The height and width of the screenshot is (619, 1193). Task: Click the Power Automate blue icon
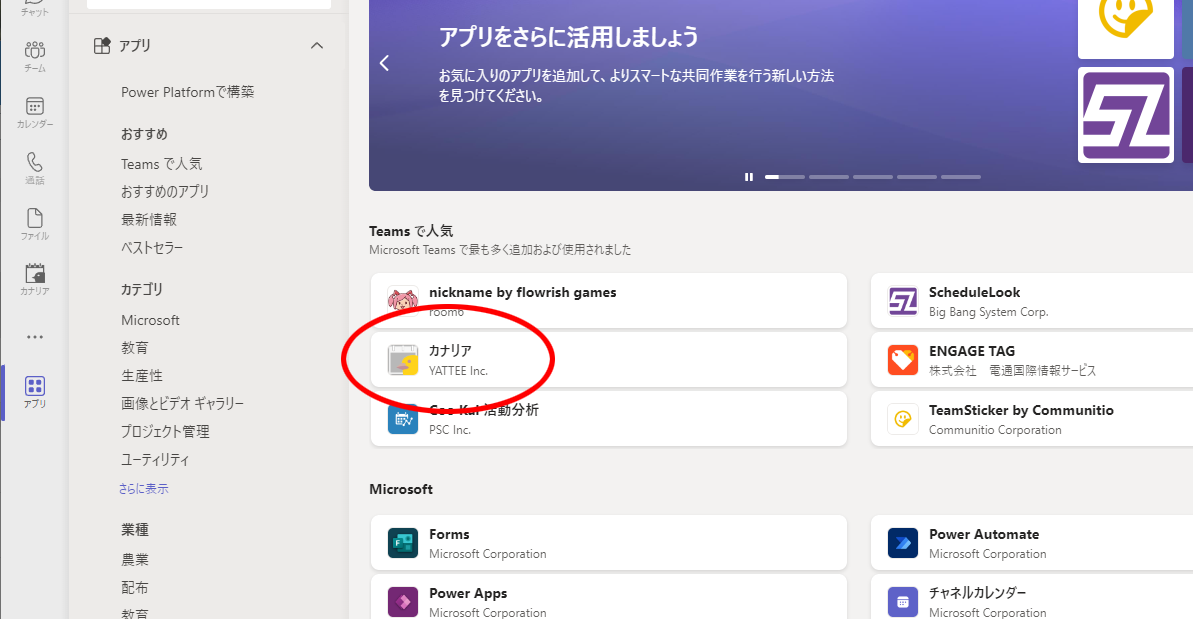[903, 543]
